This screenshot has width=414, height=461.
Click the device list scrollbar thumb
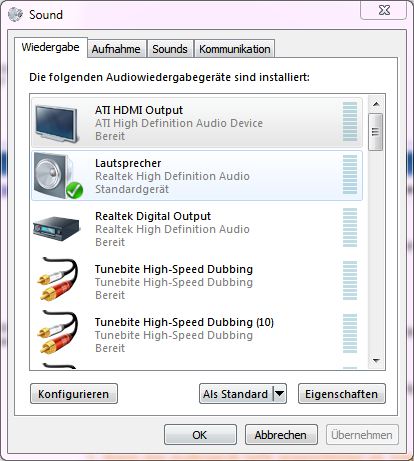tap(376, 132)
